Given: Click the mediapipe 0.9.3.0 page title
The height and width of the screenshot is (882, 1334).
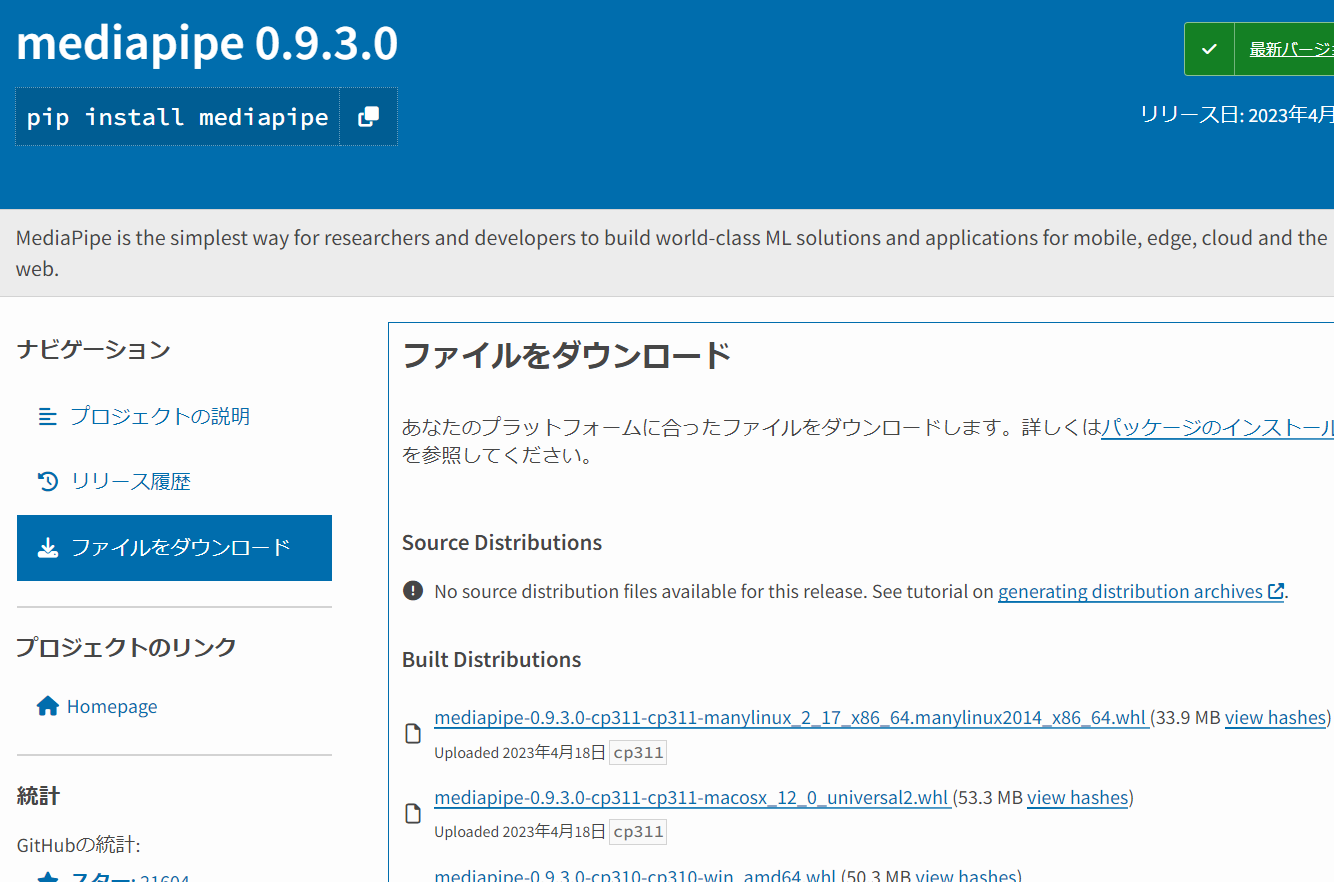Looking at the screenshot, I should (207, 44).
